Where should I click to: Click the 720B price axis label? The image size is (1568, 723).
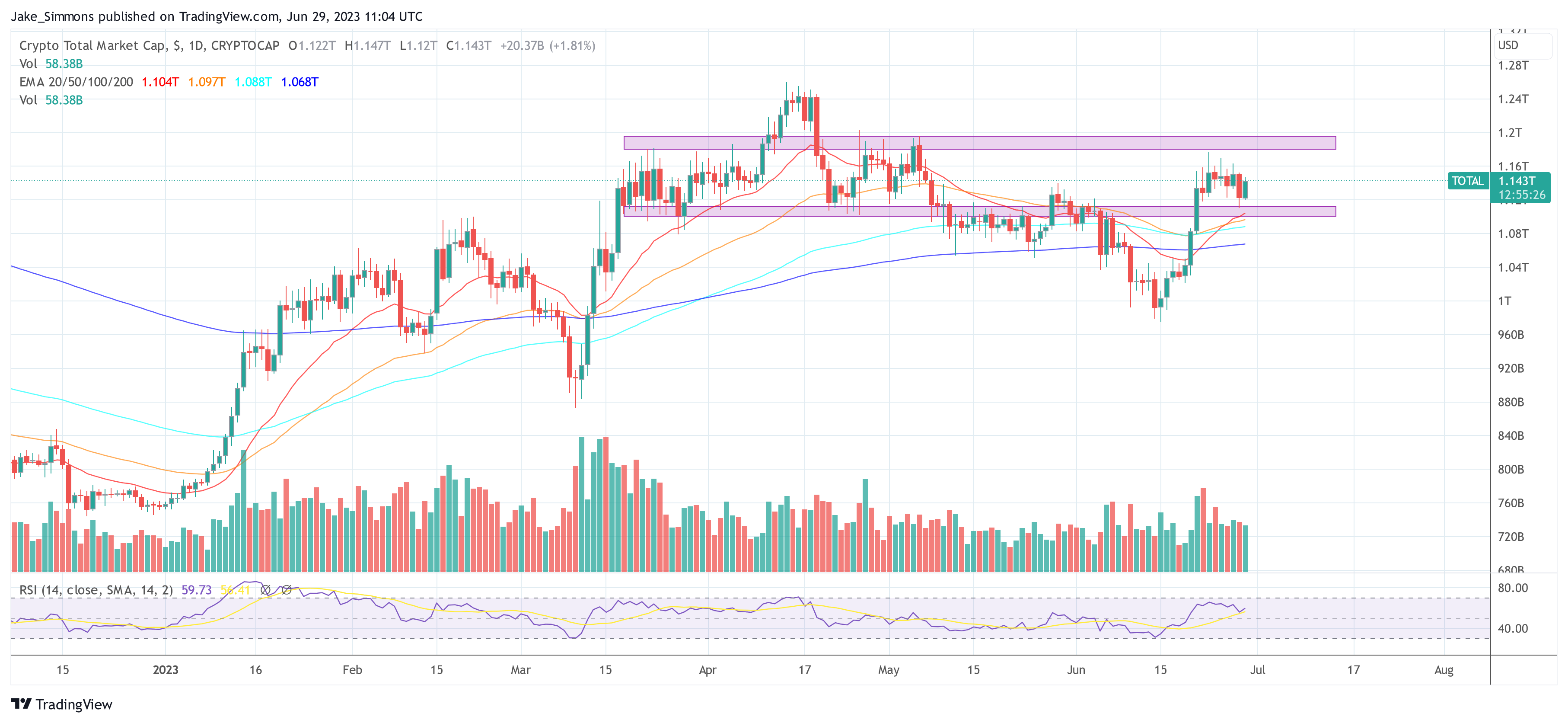point(1511,537)
